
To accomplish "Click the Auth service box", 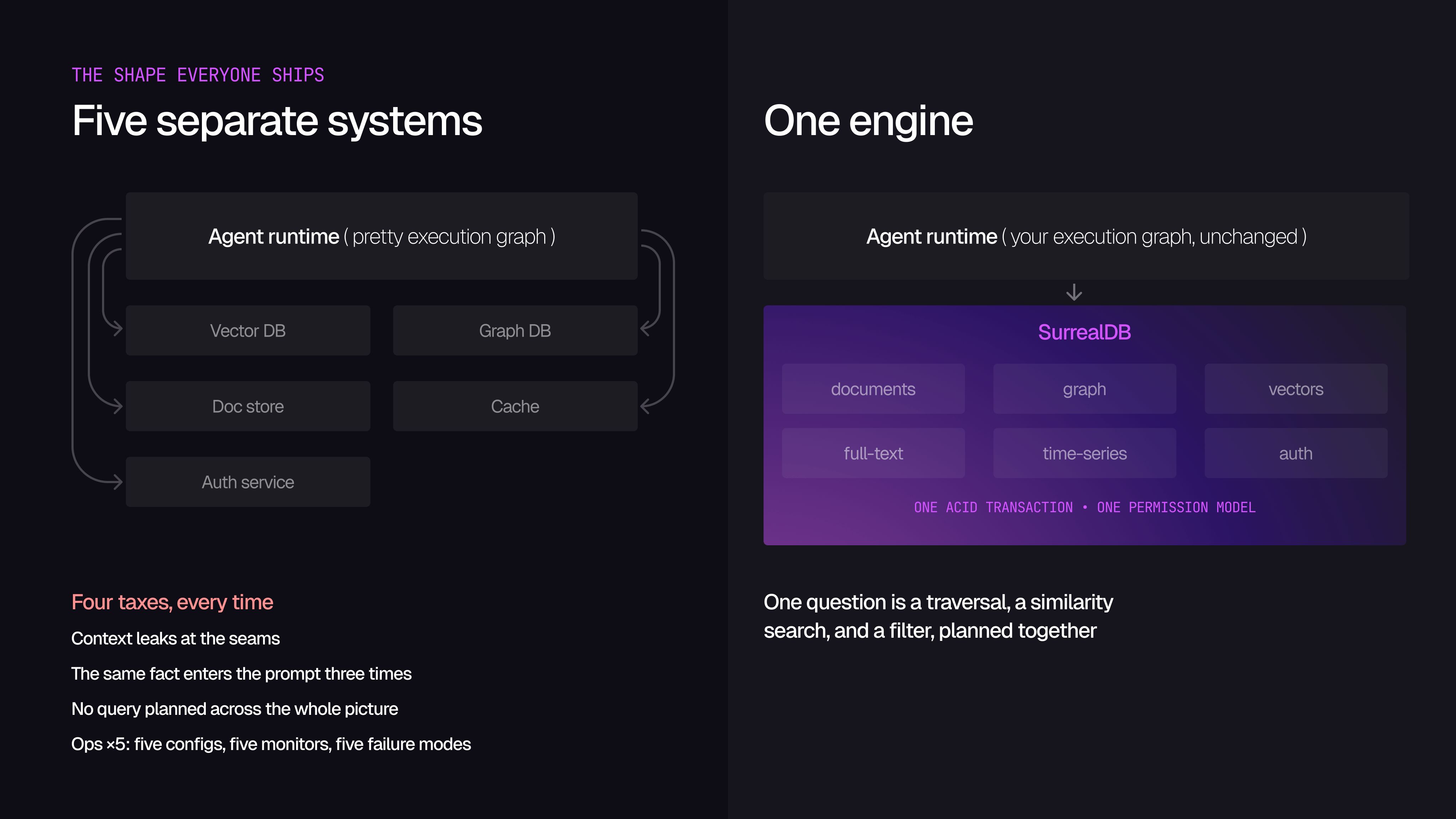I will pyautogui.click(x=248, y=482).
